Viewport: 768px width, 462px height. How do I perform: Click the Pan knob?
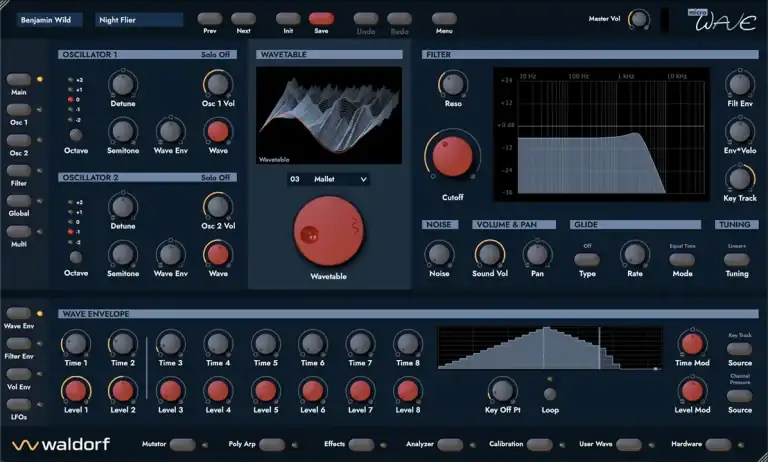pos(537,254)
